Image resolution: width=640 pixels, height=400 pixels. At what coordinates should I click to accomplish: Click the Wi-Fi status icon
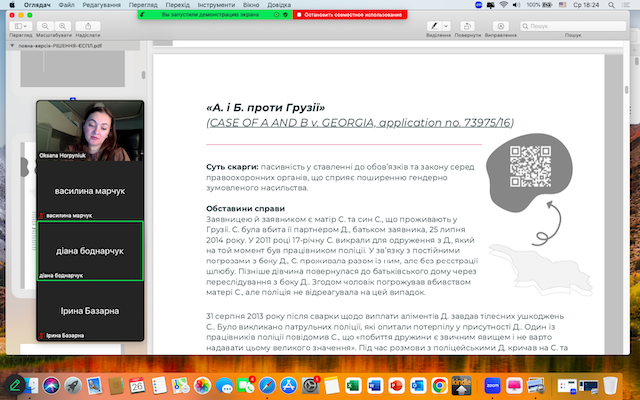coord(504,5)
